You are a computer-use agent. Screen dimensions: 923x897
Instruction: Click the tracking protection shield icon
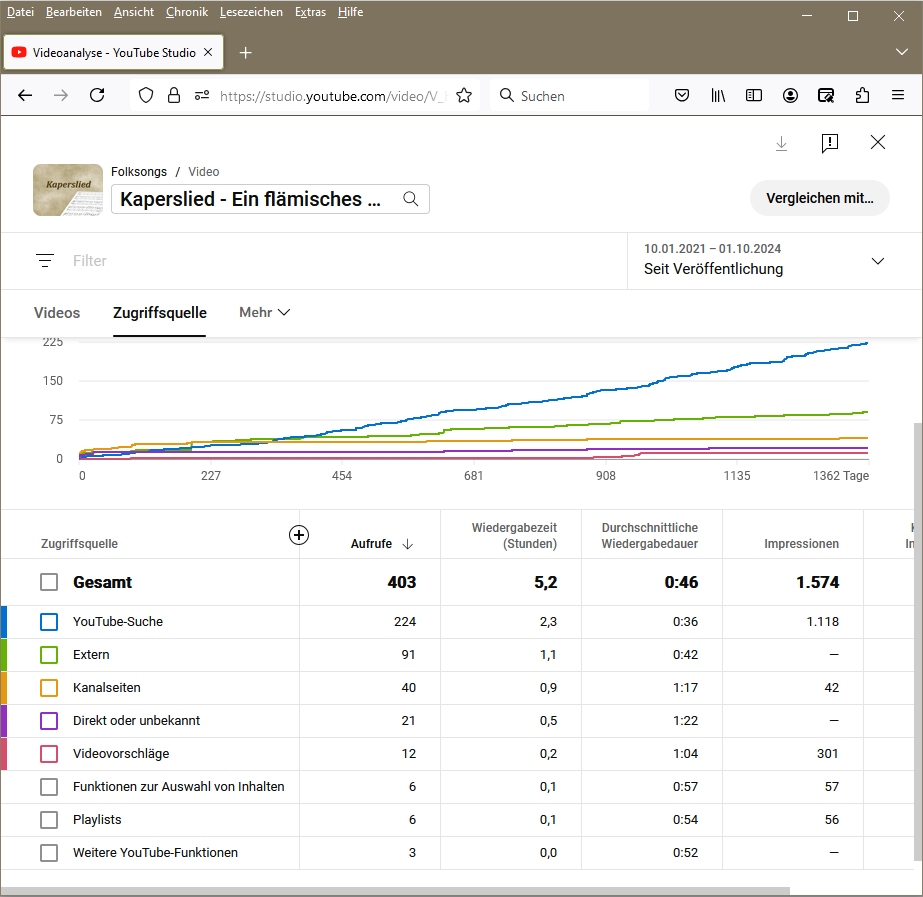[x=146, y=95]
